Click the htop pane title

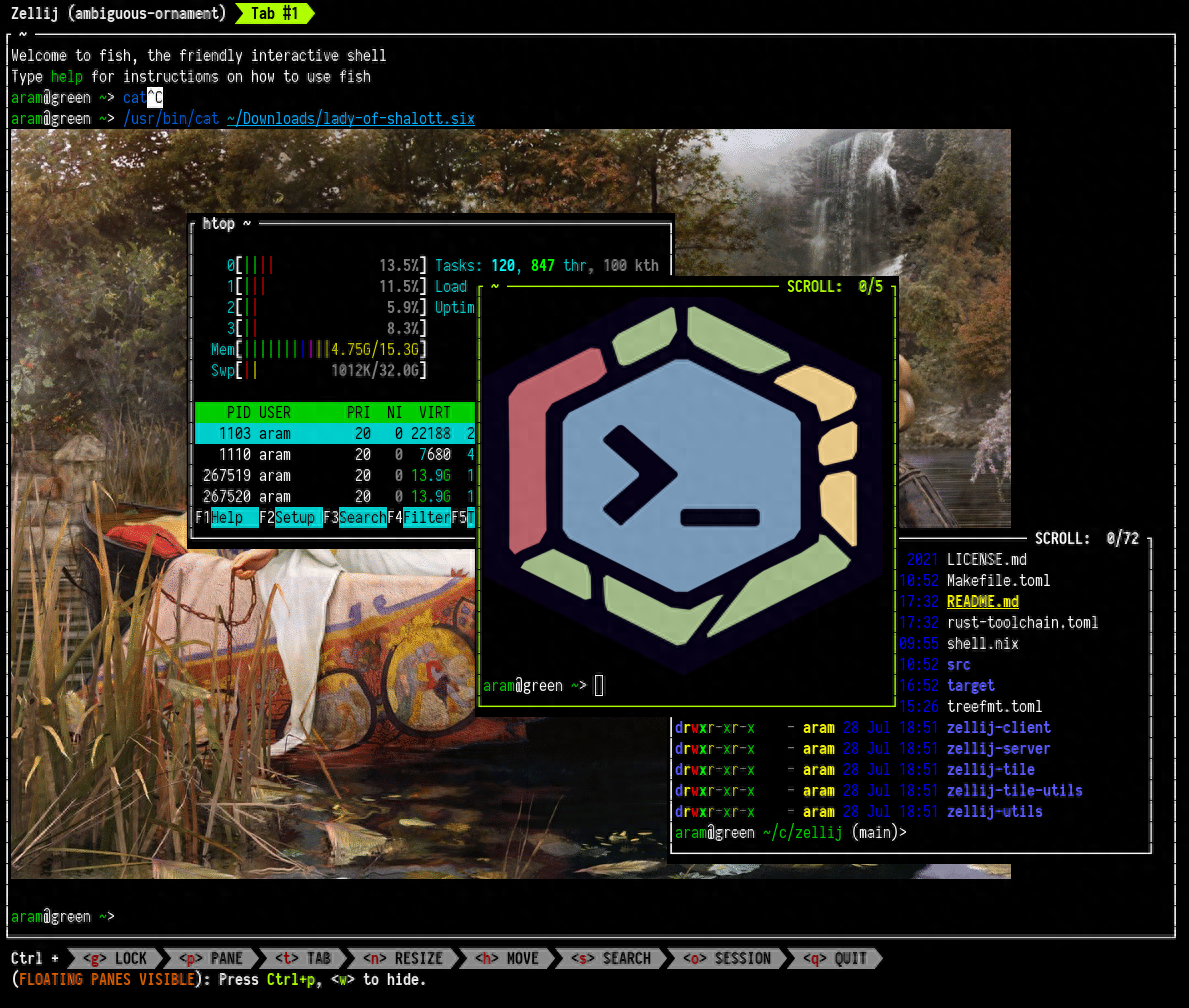coord(226,224)
